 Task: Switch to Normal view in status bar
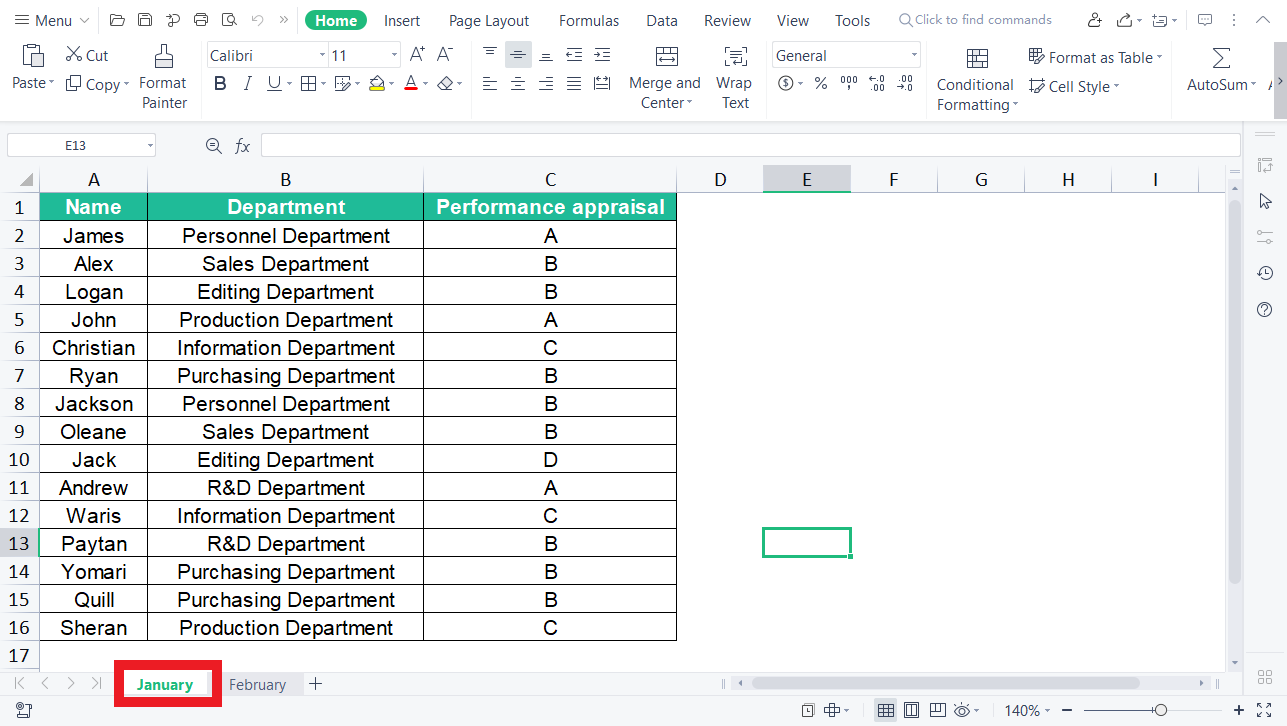[885, 710]
